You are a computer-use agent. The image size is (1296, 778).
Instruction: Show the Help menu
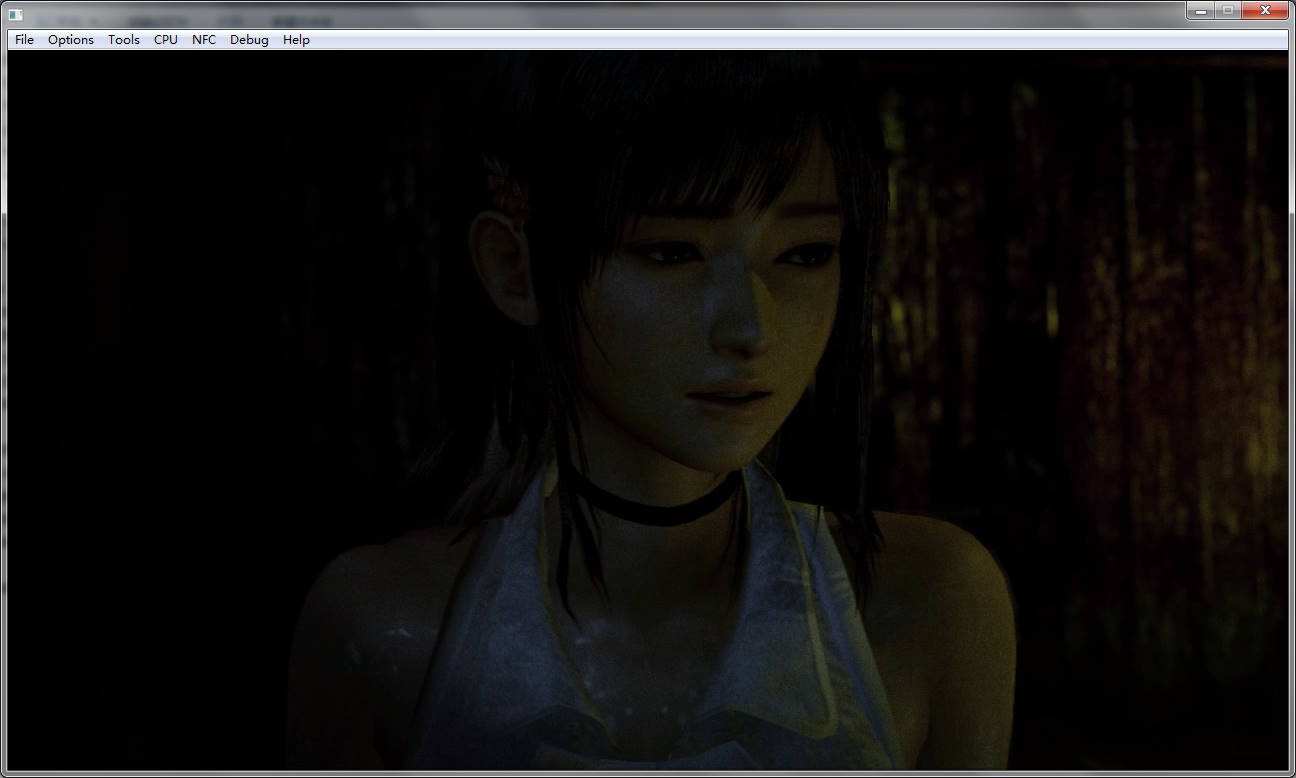click(x=296, y=40)
